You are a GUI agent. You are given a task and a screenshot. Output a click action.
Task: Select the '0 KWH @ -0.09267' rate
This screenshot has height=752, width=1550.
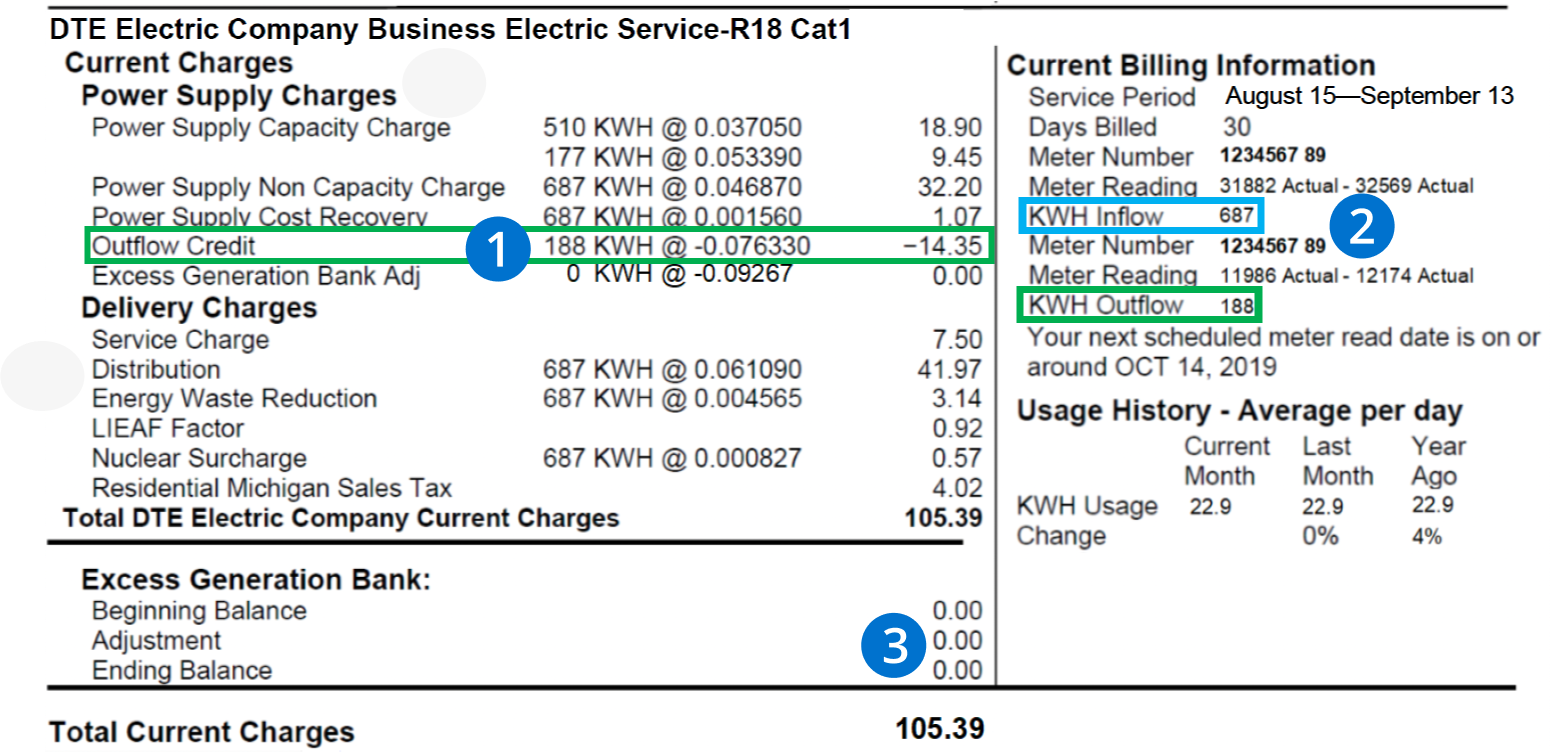tap(679, 274)
